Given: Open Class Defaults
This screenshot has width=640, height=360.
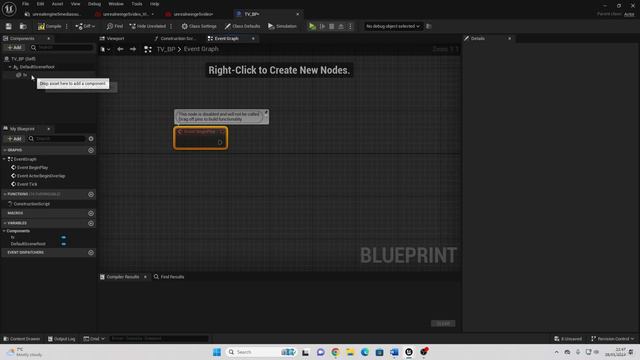Looking at the screenshot, I should pos(242,26).
